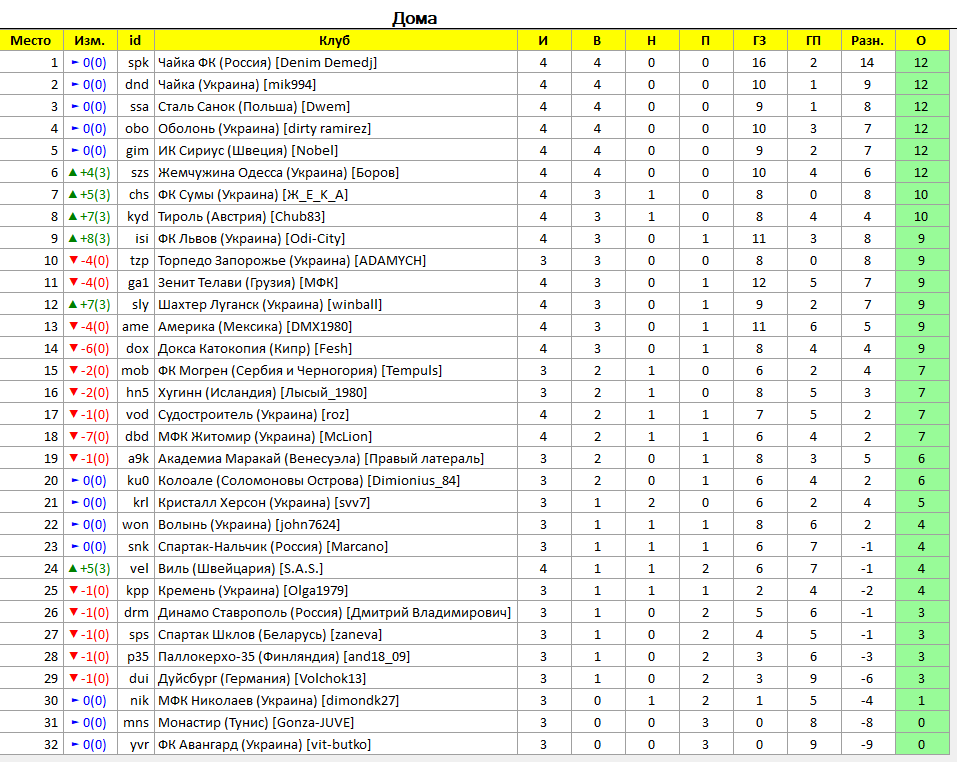
Task: Select club 'Колоале (Соломоновы Острова) [Dimionius_84]'
Action: [x=309, y=481]
